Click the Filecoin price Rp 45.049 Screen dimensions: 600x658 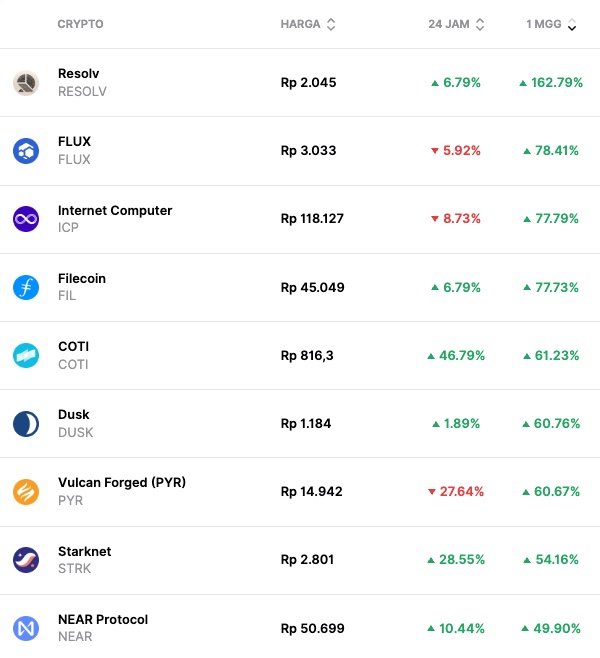tap(312, 287)
